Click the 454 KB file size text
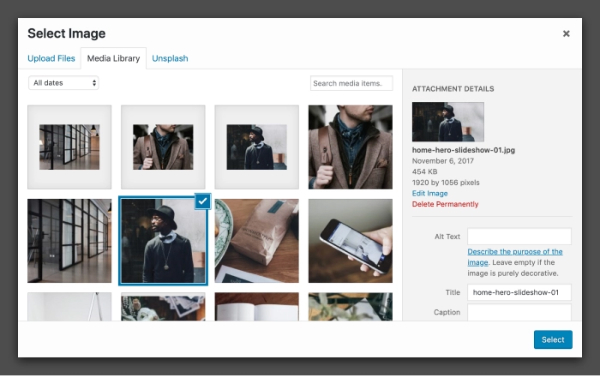This screenshot has width=600, height=376. click(x=424, y=171)
